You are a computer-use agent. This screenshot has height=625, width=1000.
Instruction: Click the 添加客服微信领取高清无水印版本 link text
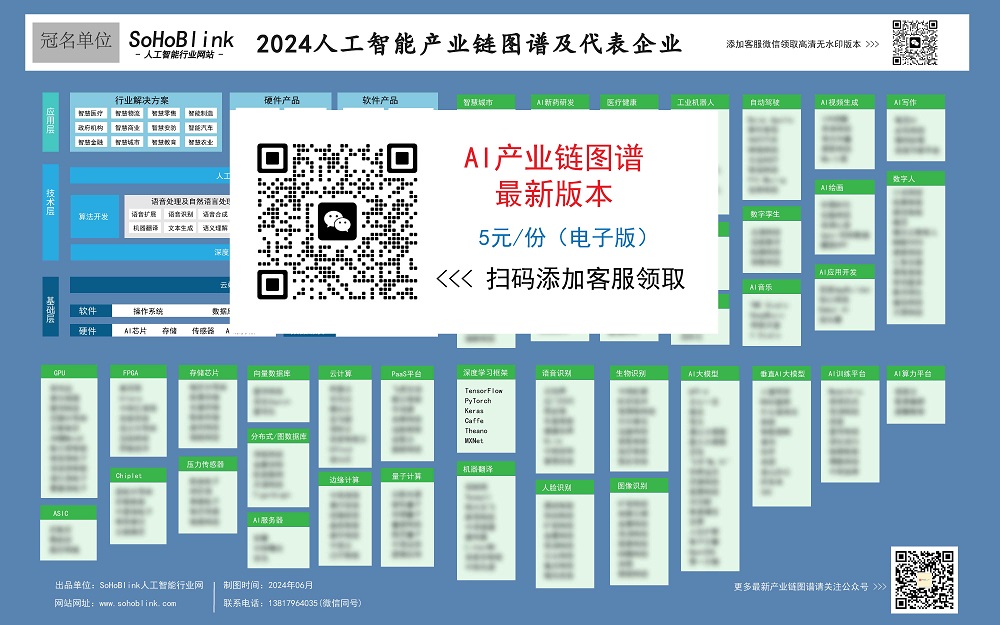tap(793, 44)
